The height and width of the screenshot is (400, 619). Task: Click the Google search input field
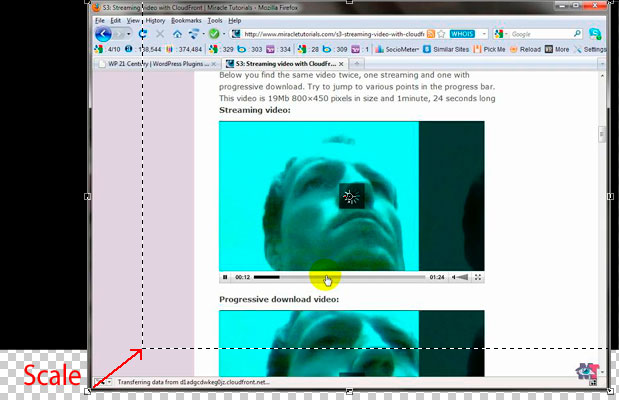[x=541, y=34]
